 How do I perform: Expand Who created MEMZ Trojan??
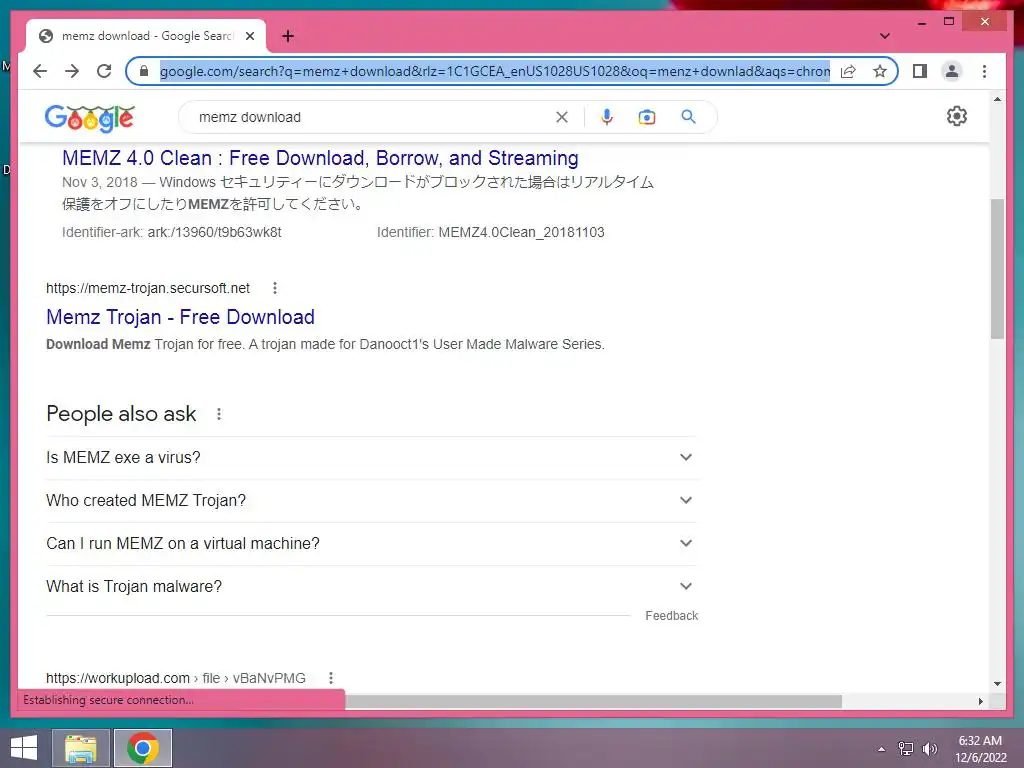point(371,500)
